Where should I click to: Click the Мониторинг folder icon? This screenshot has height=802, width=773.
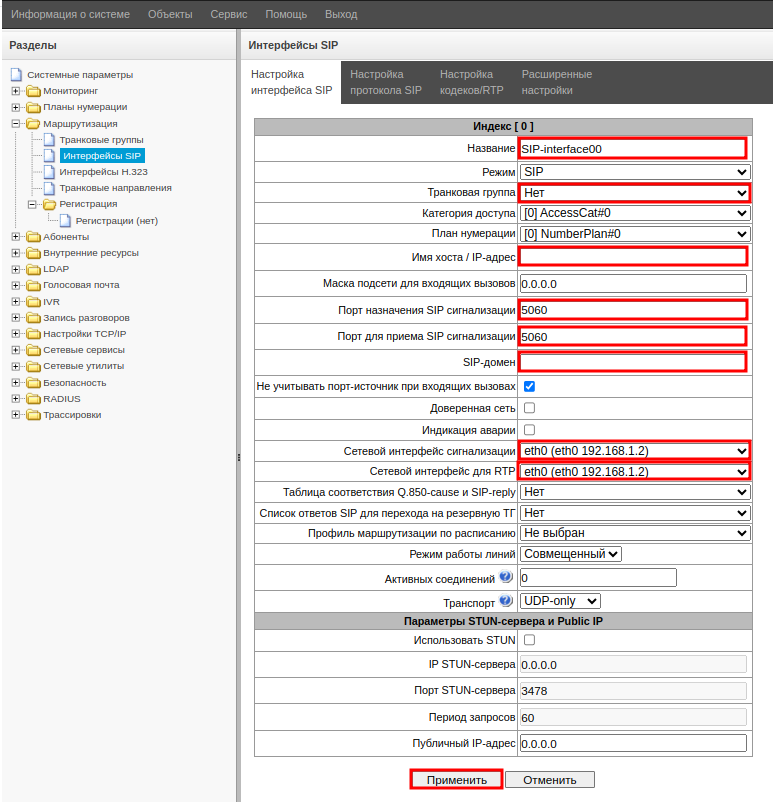[33, 91]
